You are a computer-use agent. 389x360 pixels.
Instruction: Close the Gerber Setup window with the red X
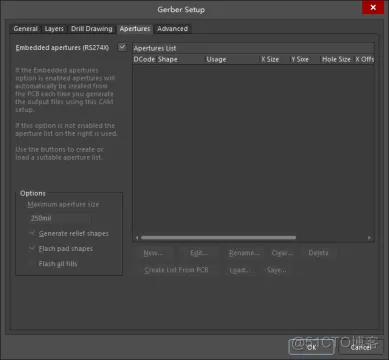(x=373, y=7)
